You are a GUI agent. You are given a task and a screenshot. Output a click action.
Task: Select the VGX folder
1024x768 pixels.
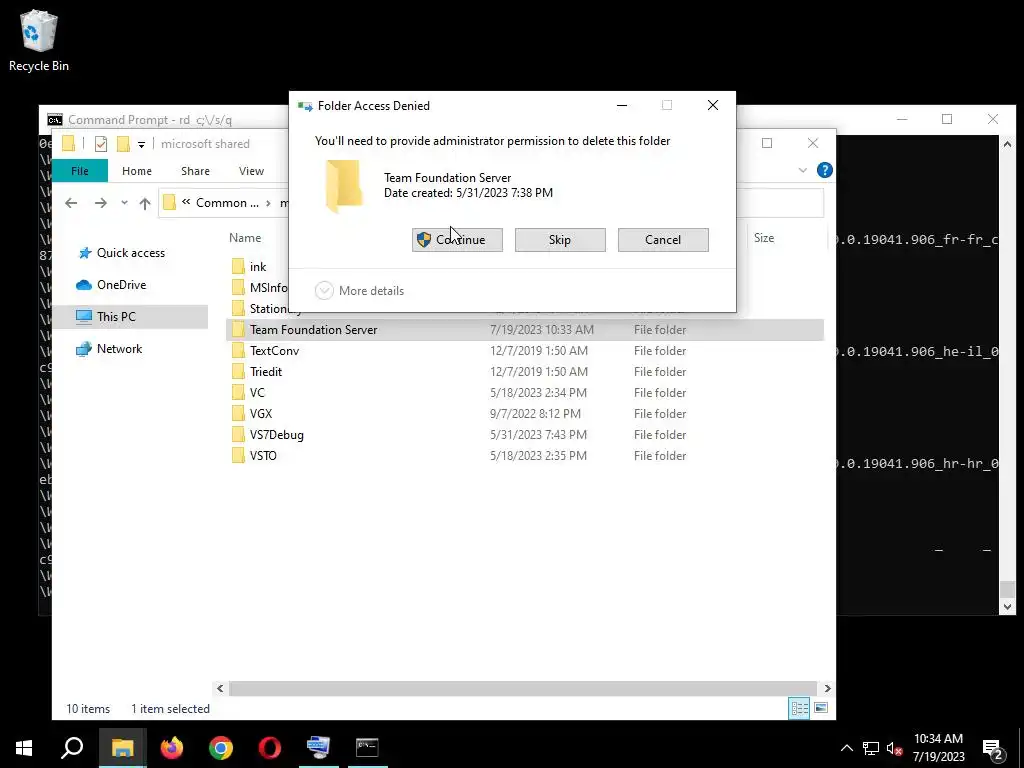[261, 413]
